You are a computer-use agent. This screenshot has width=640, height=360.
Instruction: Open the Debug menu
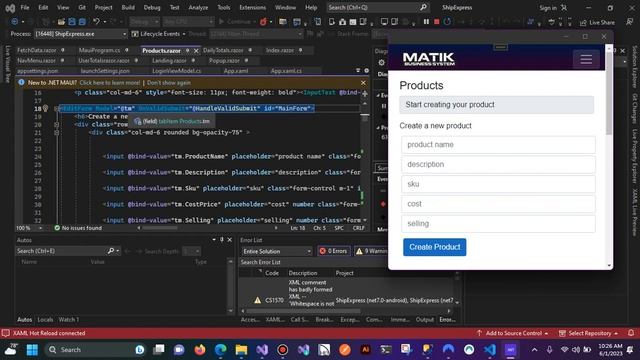pos(152,7)
